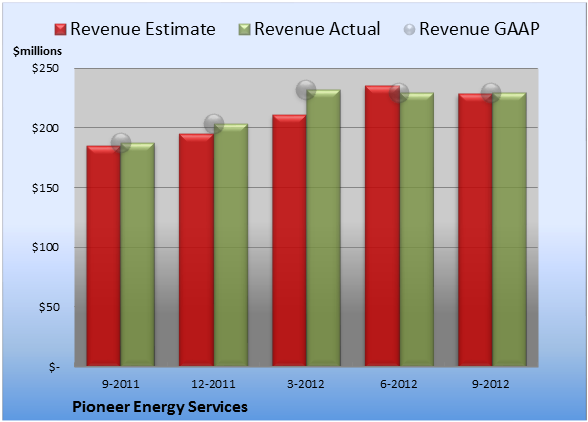This screenshot has width=588, height=422.
Task: Click the GAAP marker above 9-2011 bars
Action: click(121, 143)
